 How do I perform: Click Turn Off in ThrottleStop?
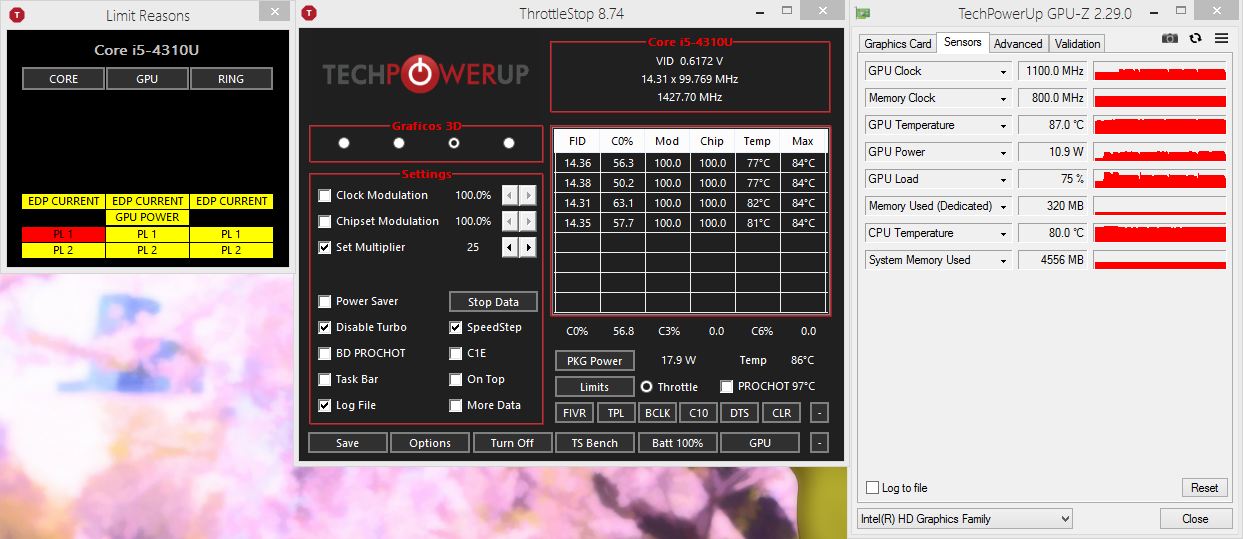click(x=512, y=443)
